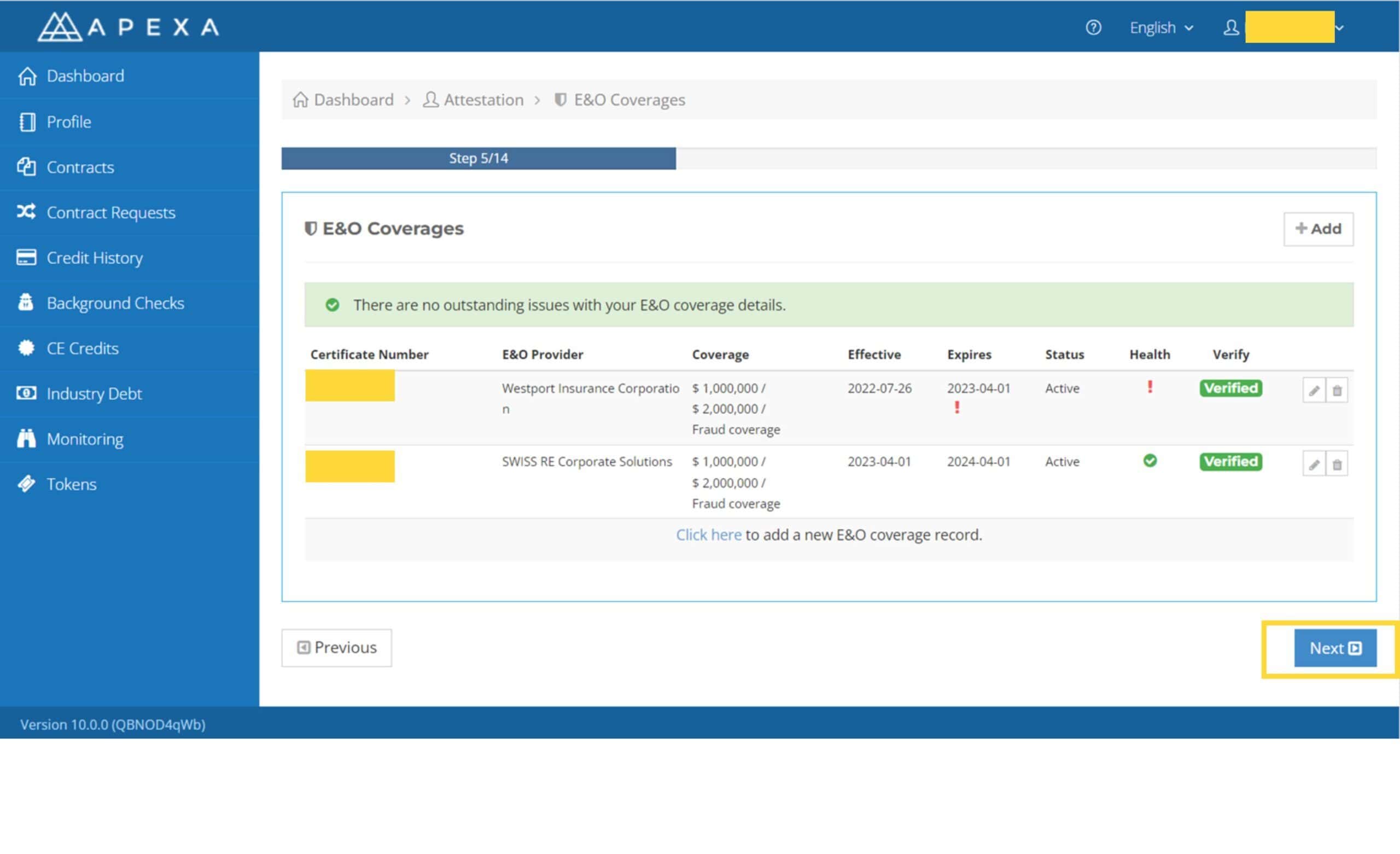Open the user account dropdown
The image size is (1400, 854).
(1283, 27)
